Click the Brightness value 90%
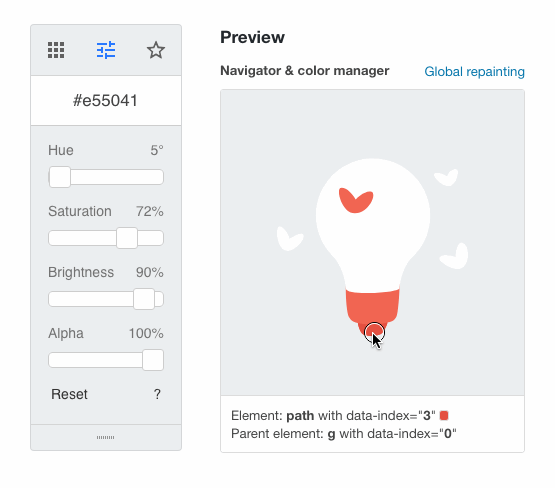This screenshot has width=555, height=488. point(150,272)
